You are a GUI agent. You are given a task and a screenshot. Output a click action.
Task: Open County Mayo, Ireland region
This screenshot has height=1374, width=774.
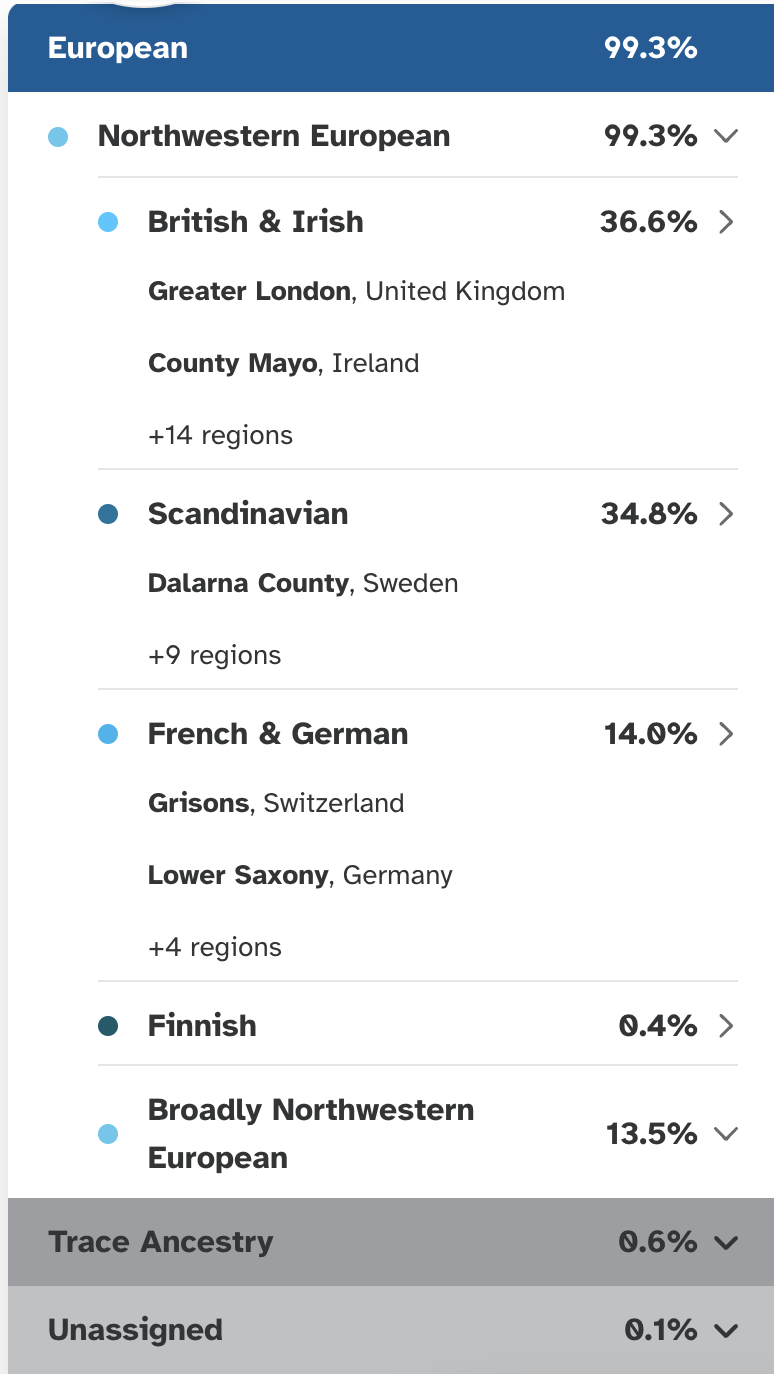[283, 364]
